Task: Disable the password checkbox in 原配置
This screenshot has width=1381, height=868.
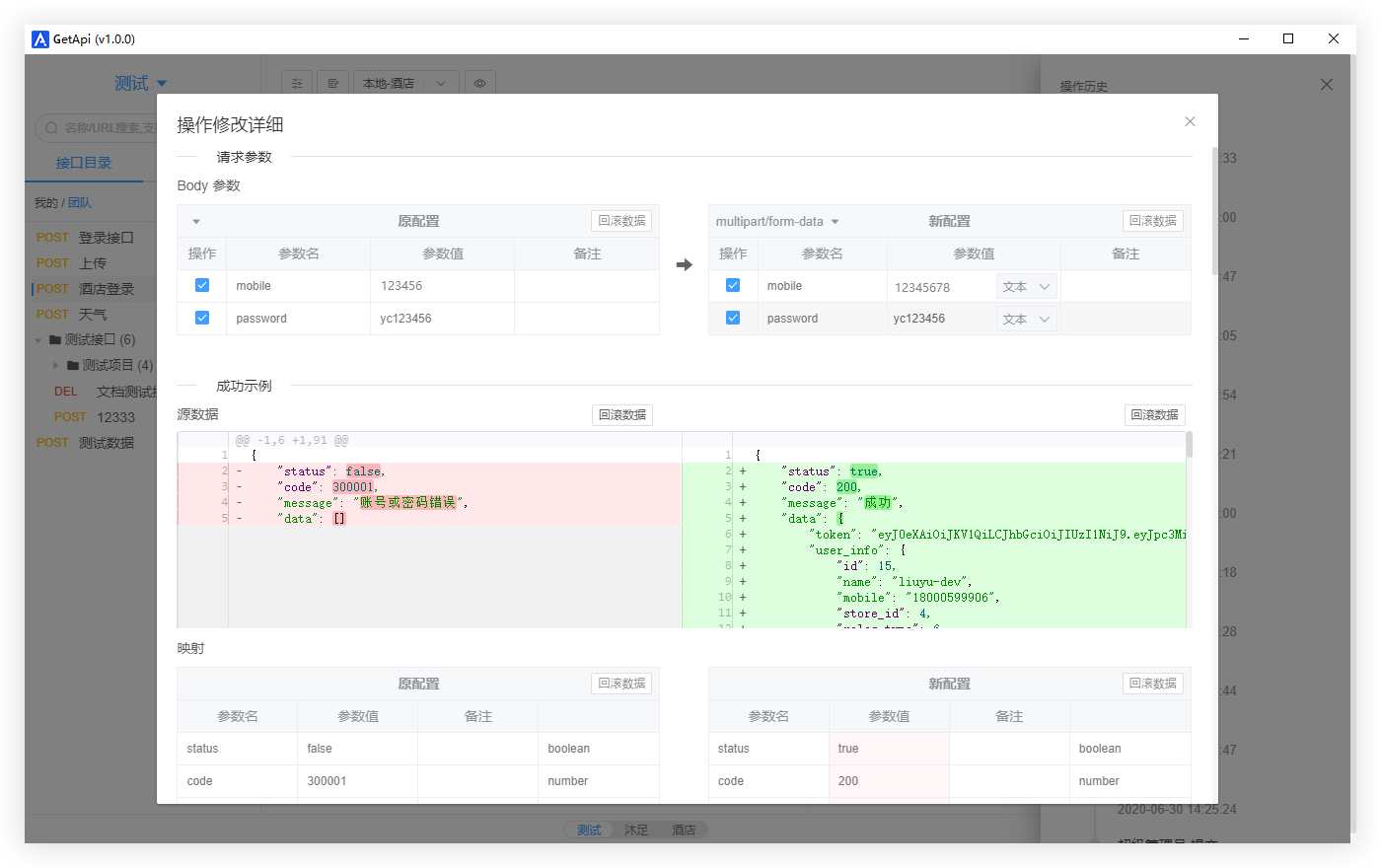Action: coord(201,318)
